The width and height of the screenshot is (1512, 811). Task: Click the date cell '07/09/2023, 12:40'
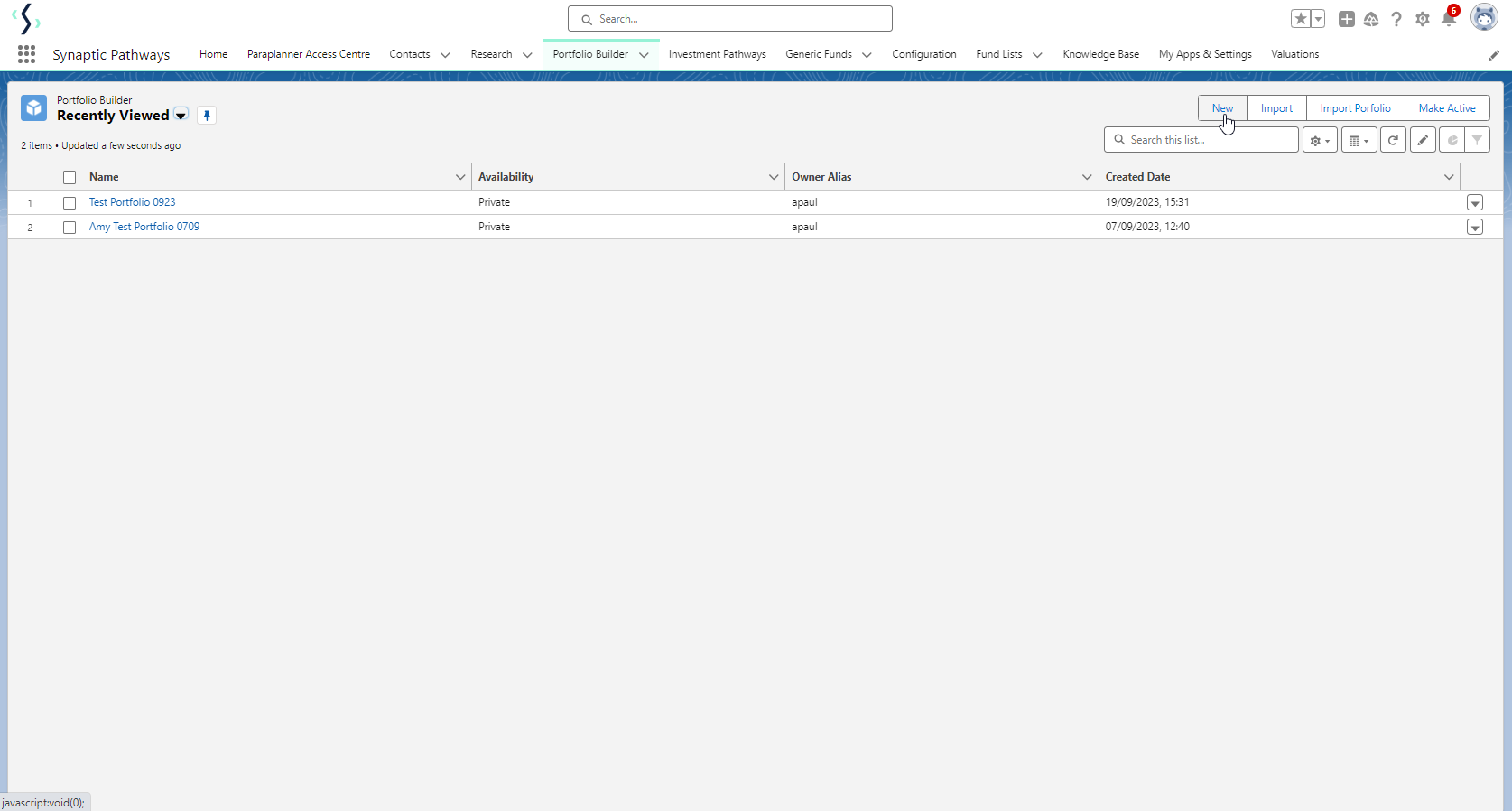click(1147, 227)
